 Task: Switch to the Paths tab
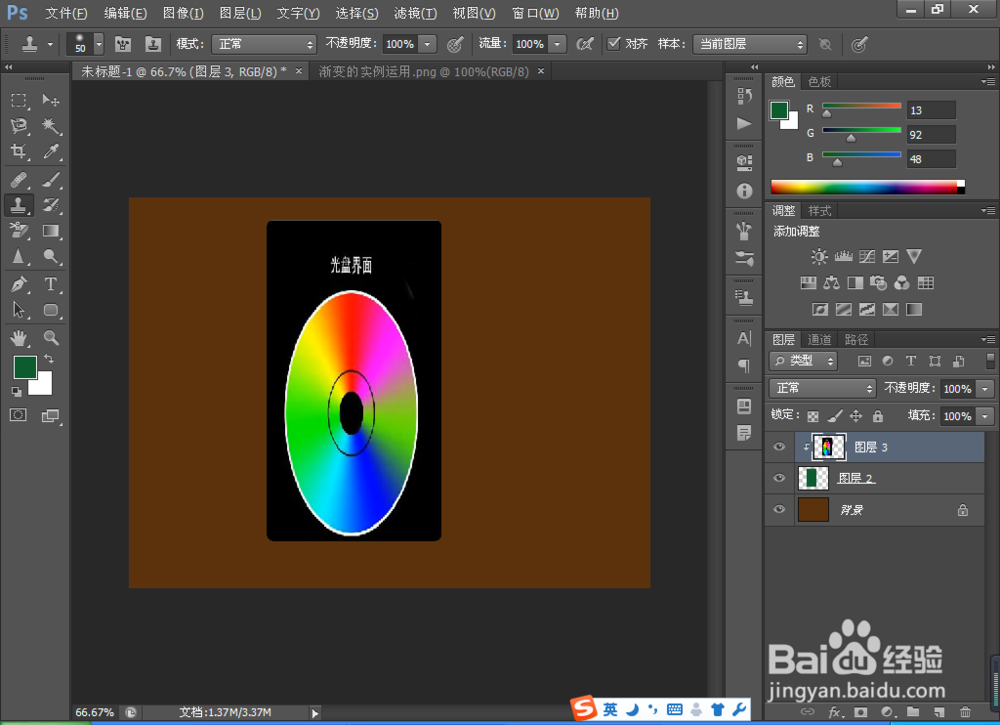(x=856, y=339)
